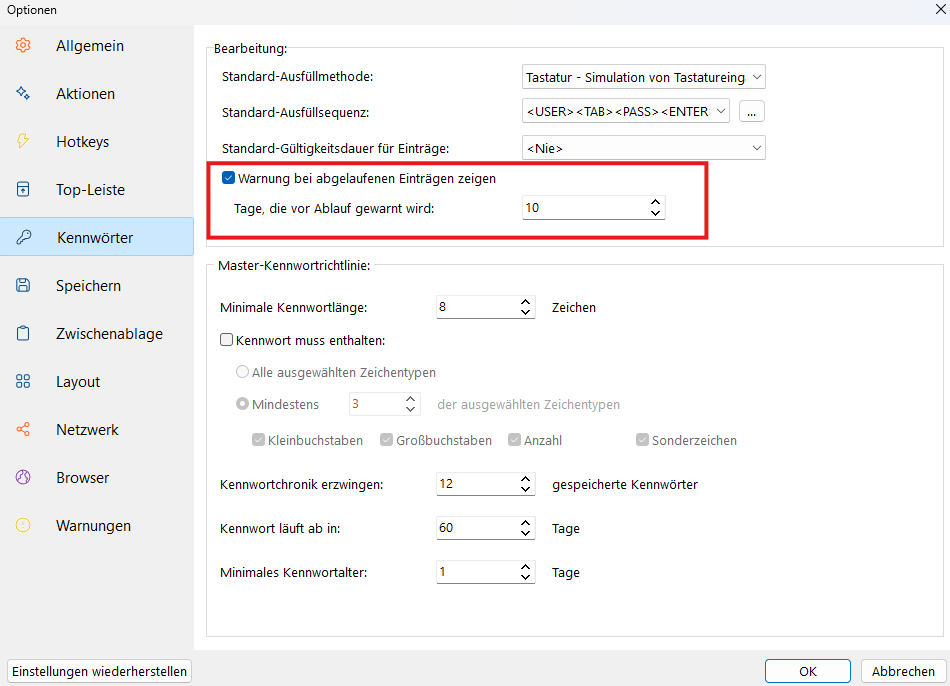Switch to the Aktionen settings tab

tap(97, 93)
